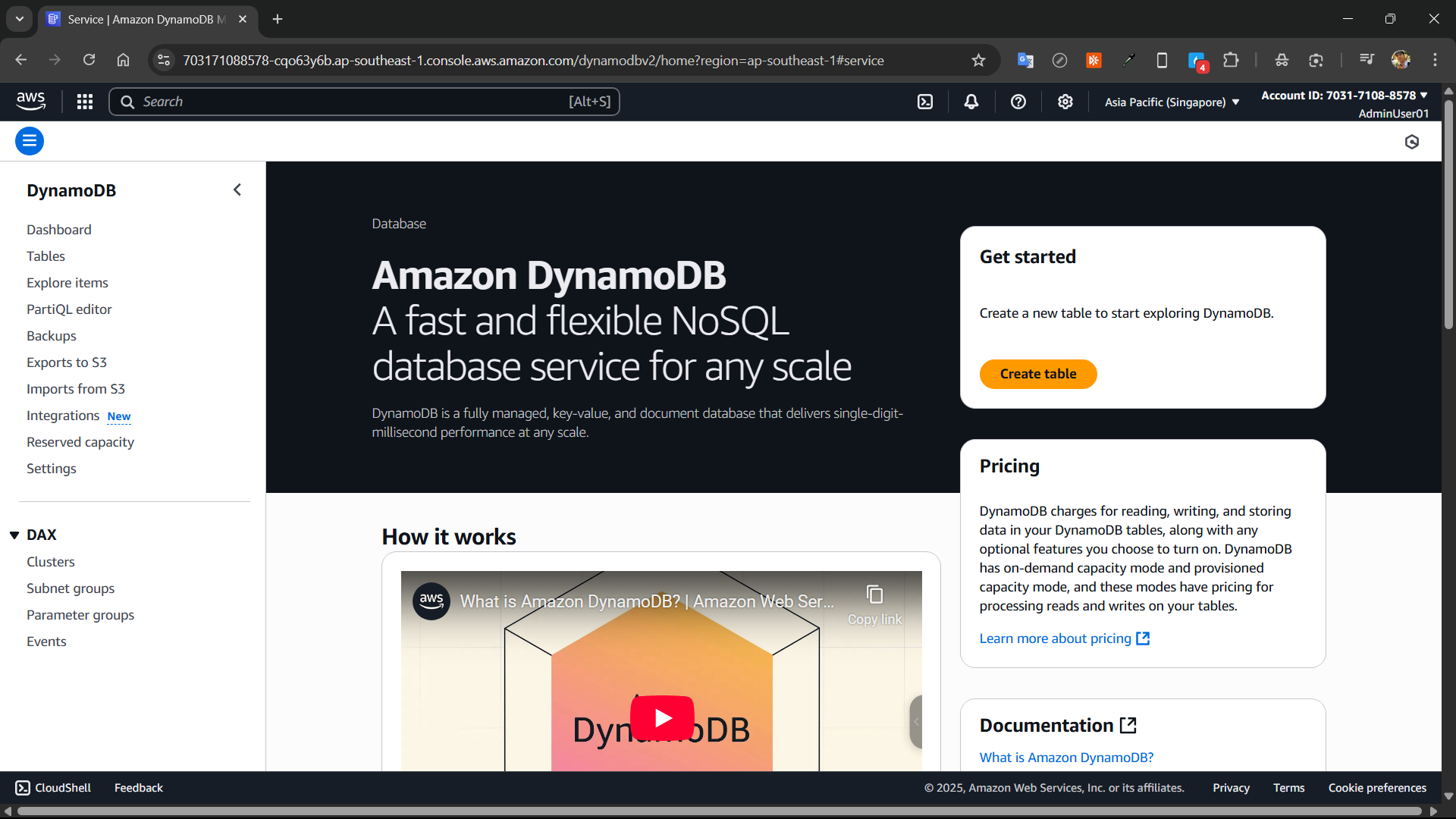Open Exports to S3
This screenshot has width=1456, height=819.
click(67, 362)
